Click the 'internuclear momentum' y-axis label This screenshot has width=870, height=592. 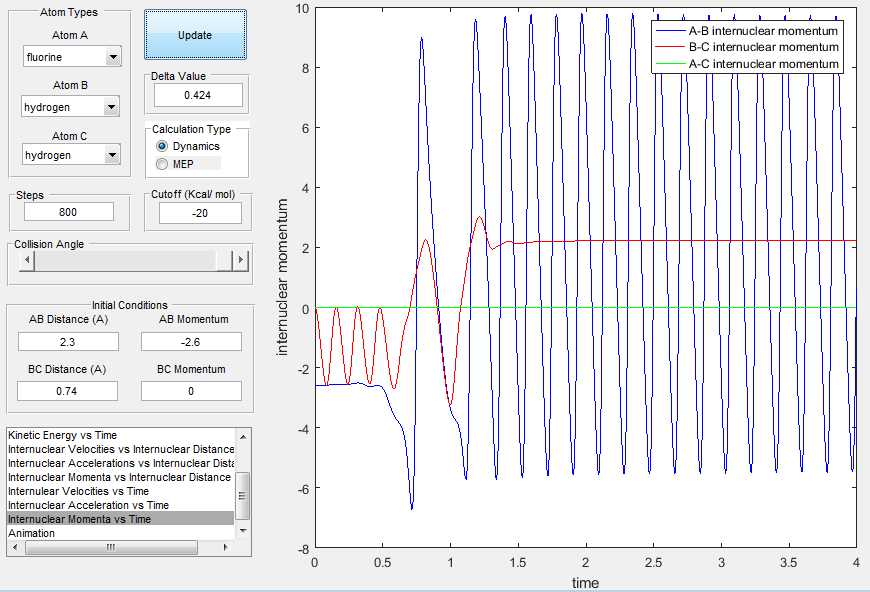(282, 277)
